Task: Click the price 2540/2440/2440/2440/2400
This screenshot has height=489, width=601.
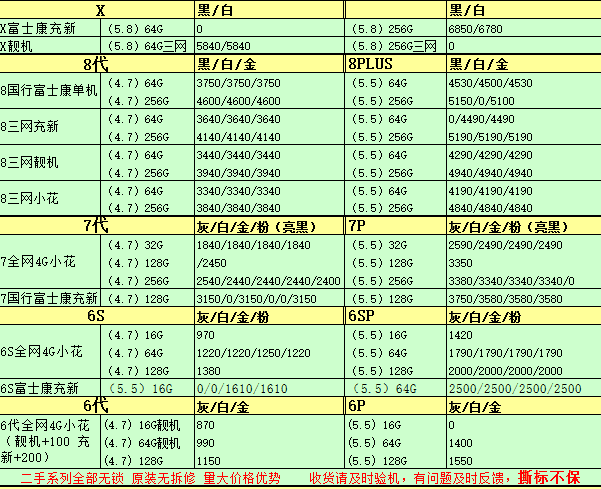Action: click(x=268, y=281)
